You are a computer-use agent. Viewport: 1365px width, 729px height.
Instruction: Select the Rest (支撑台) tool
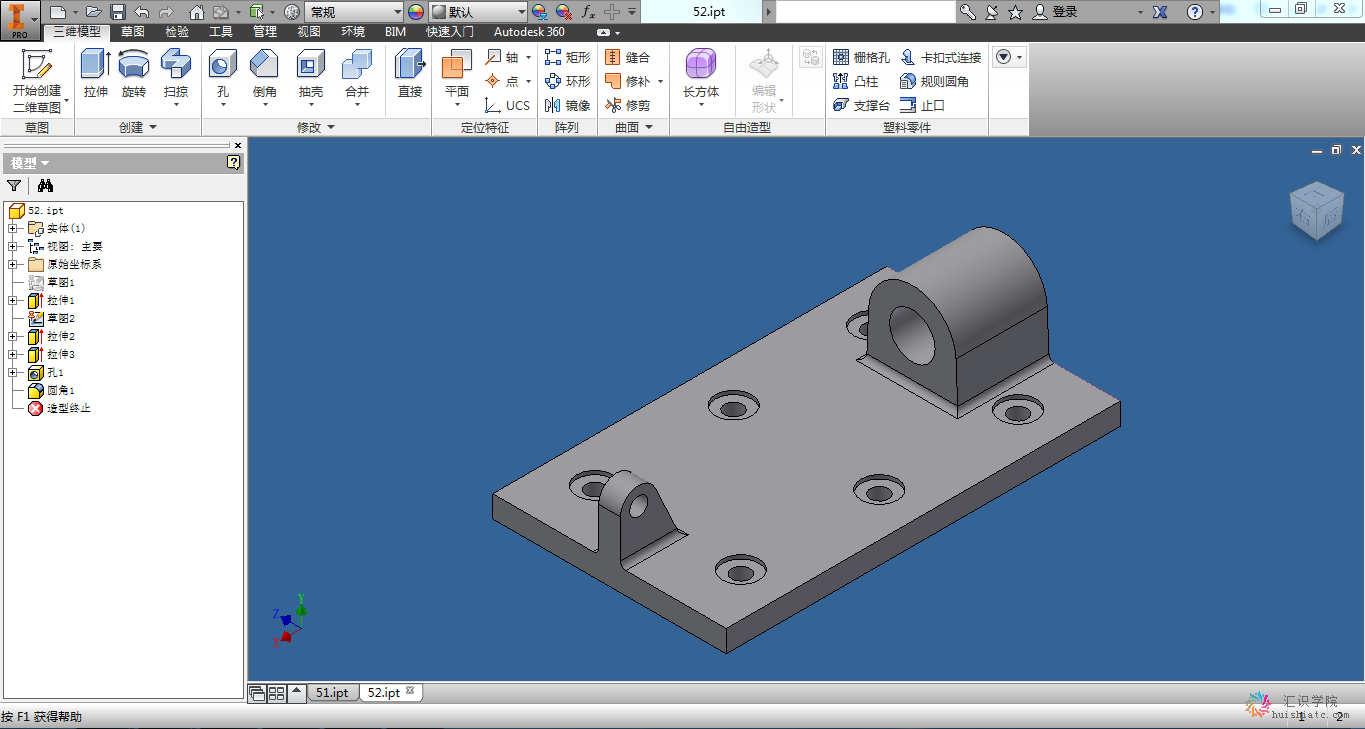[861, 105]
